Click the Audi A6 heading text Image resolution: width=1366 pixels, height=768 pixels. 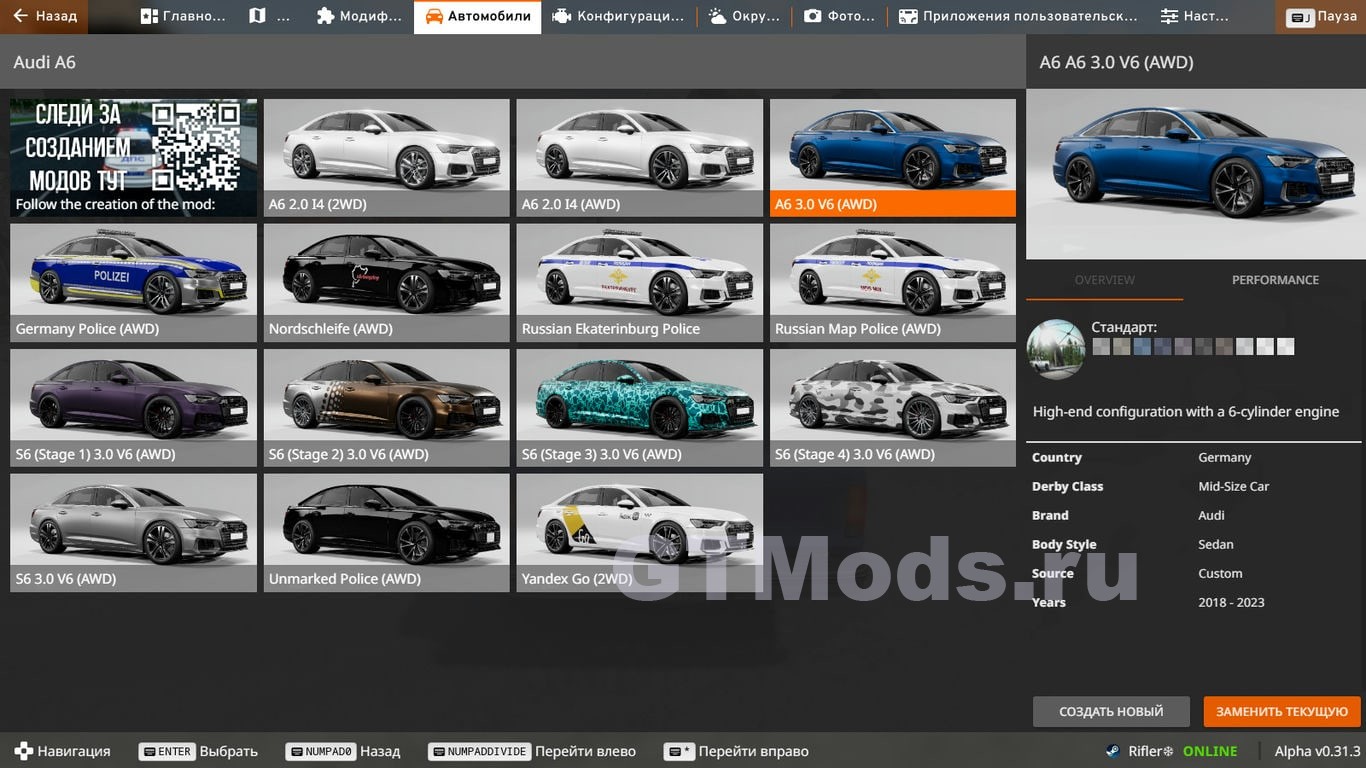click(x=44, y=62)
